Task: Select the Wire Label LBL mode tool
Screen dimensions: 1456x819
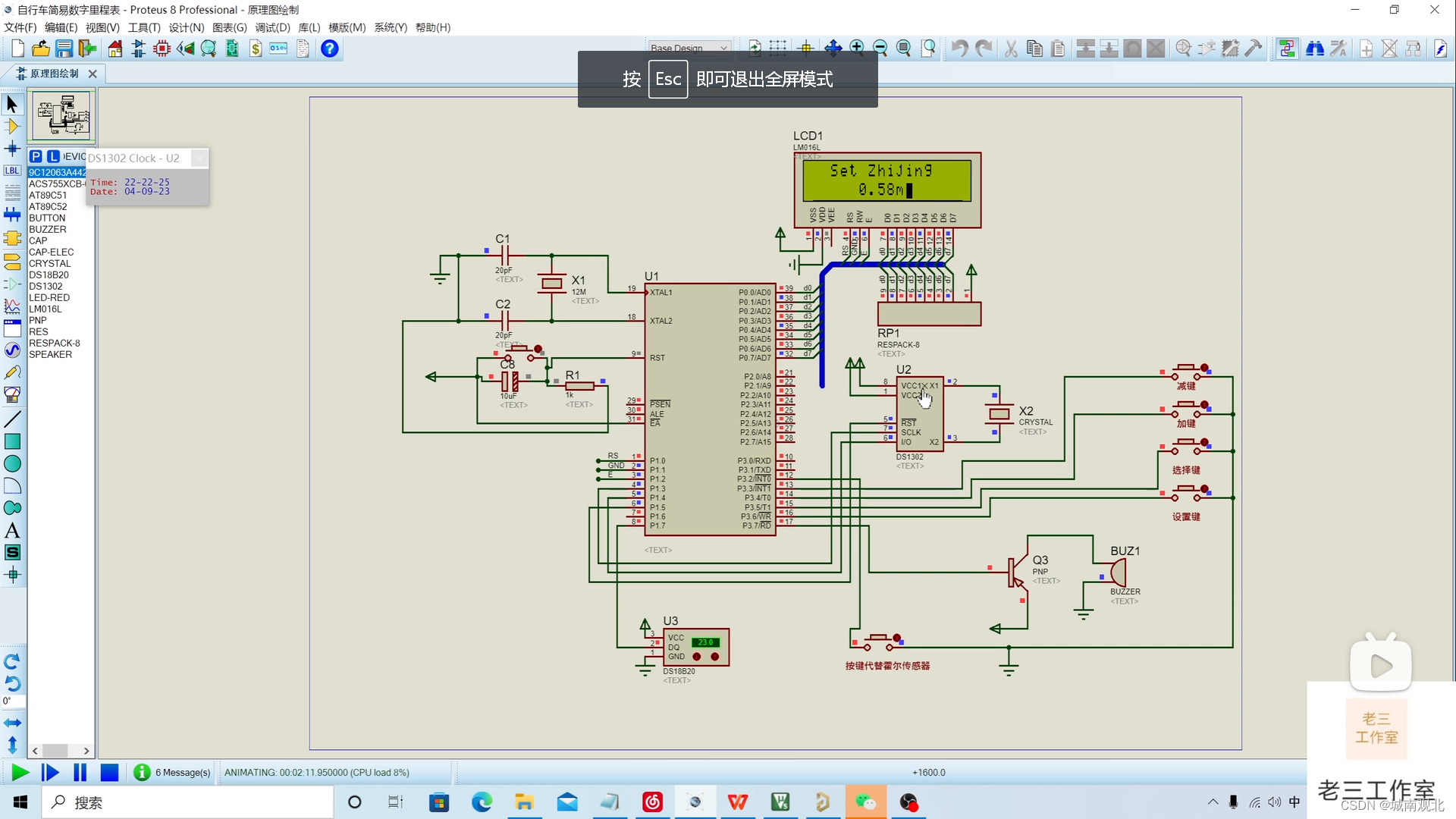Action: 12,171
